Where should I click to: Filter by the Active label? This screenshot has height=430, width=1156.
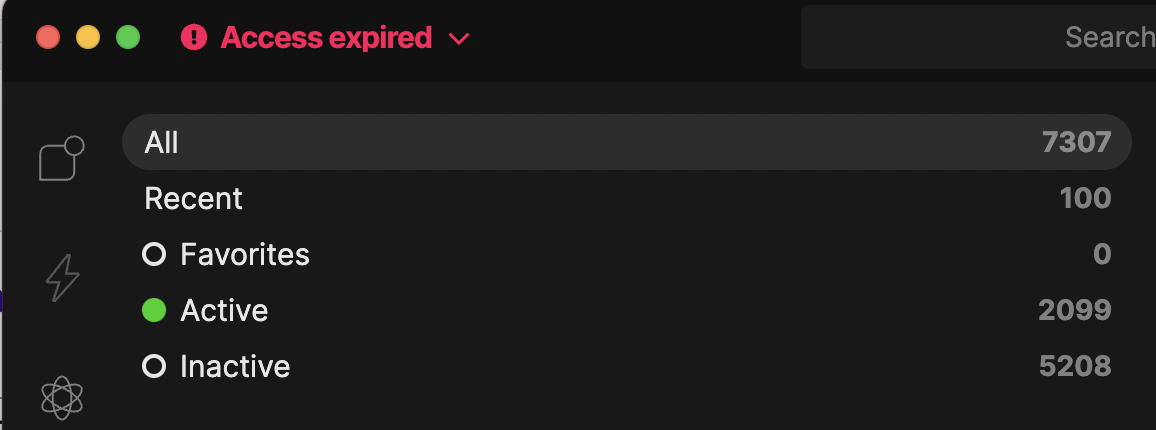(x=224, y=311)
